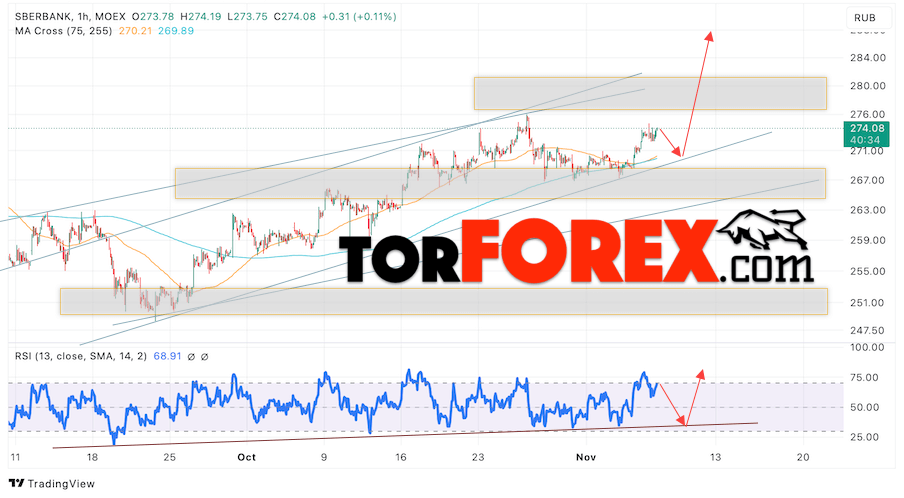The width and height of the screenshot is (904, 498).
Task: Click the orange MA value 270.21
Action: tap(135, 31)
